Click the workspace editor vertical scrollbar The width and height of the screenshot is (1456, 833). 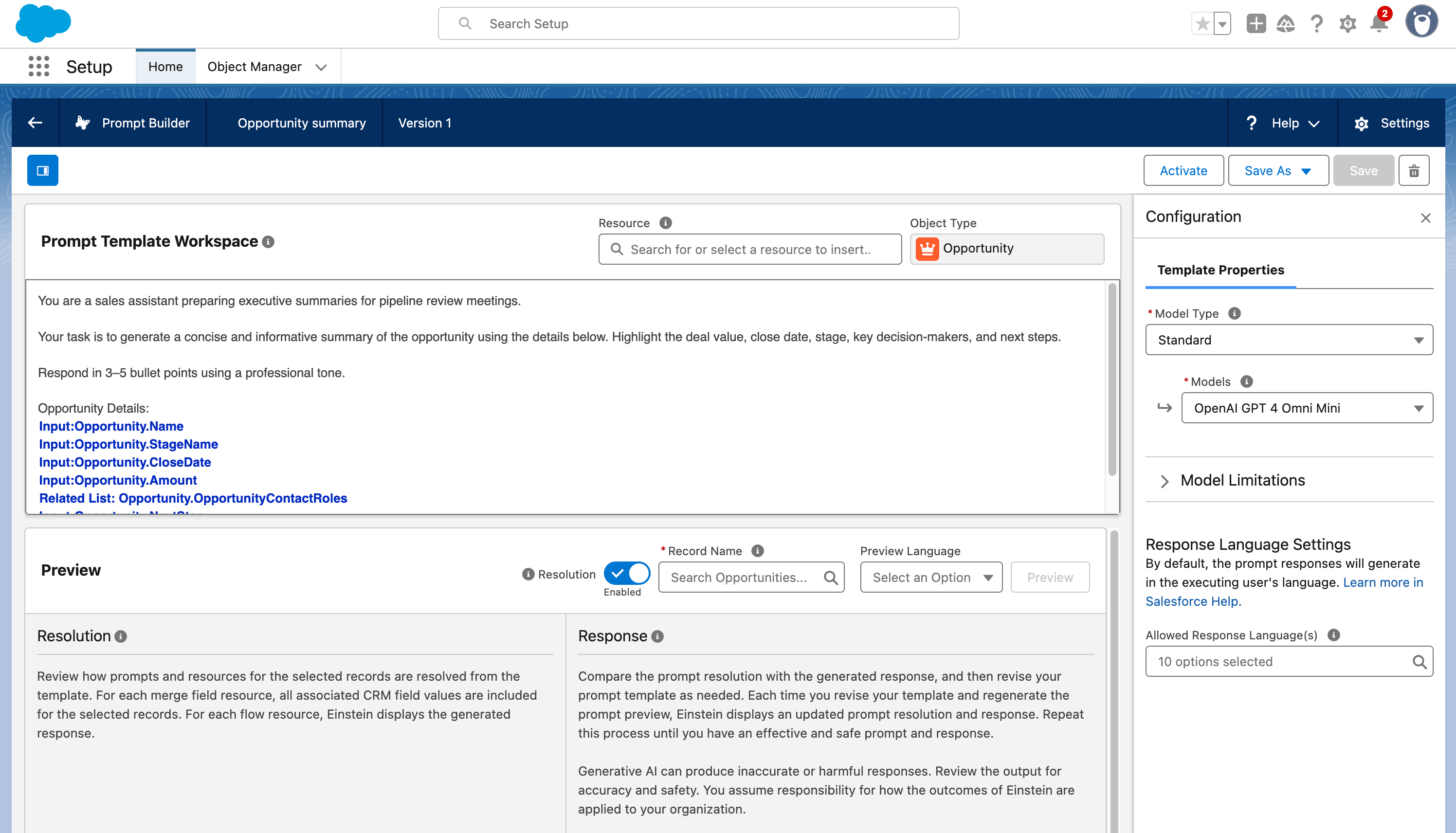(1112, 379)
